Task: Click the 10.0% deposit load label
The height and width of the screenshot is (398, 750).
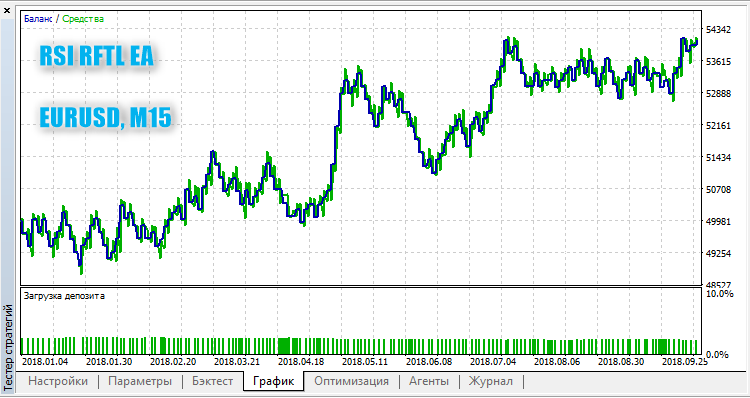Action: pyautogui.click(x=720, y=293)
